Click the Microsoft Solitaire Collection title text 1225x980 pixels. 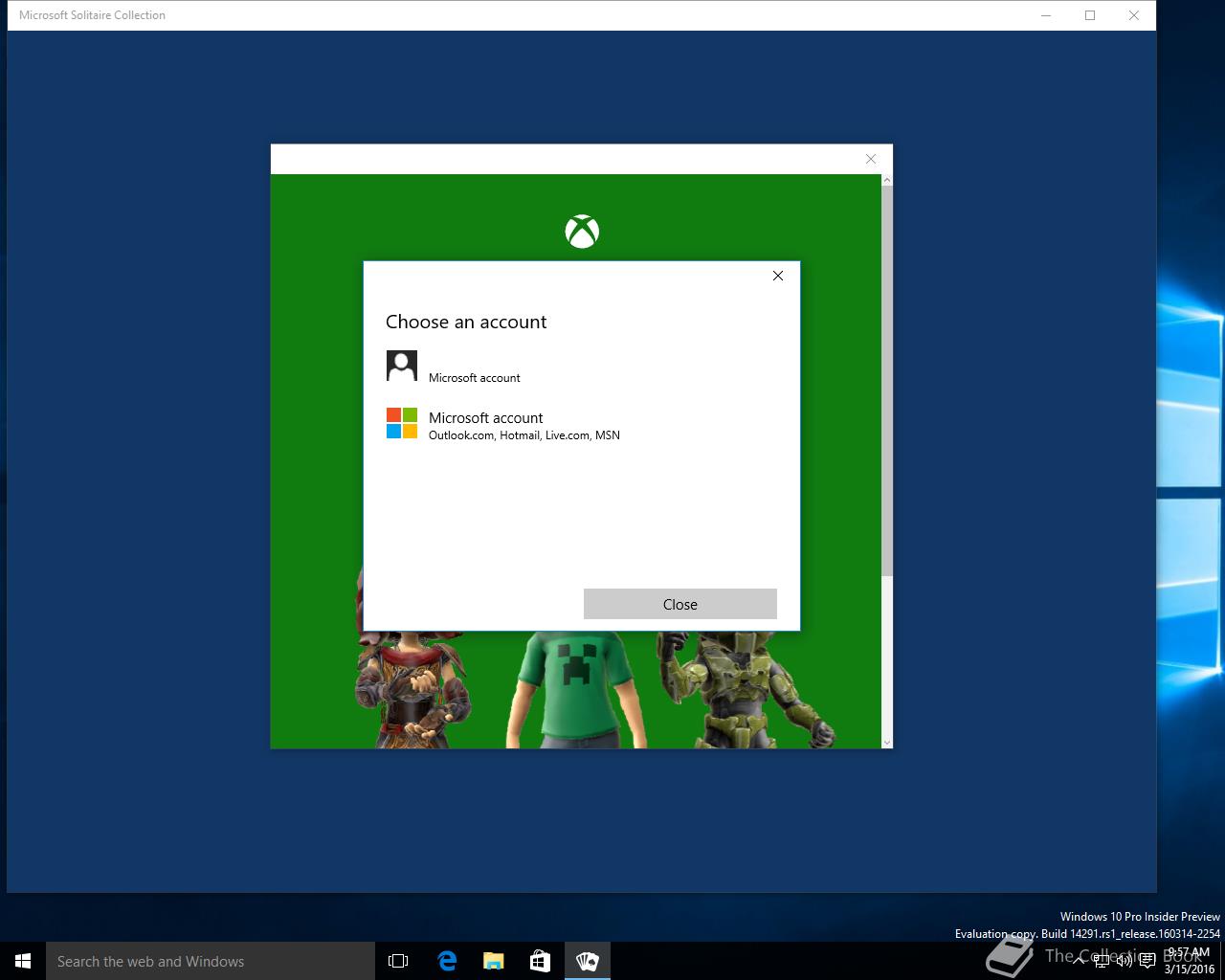tap(92, 15)
